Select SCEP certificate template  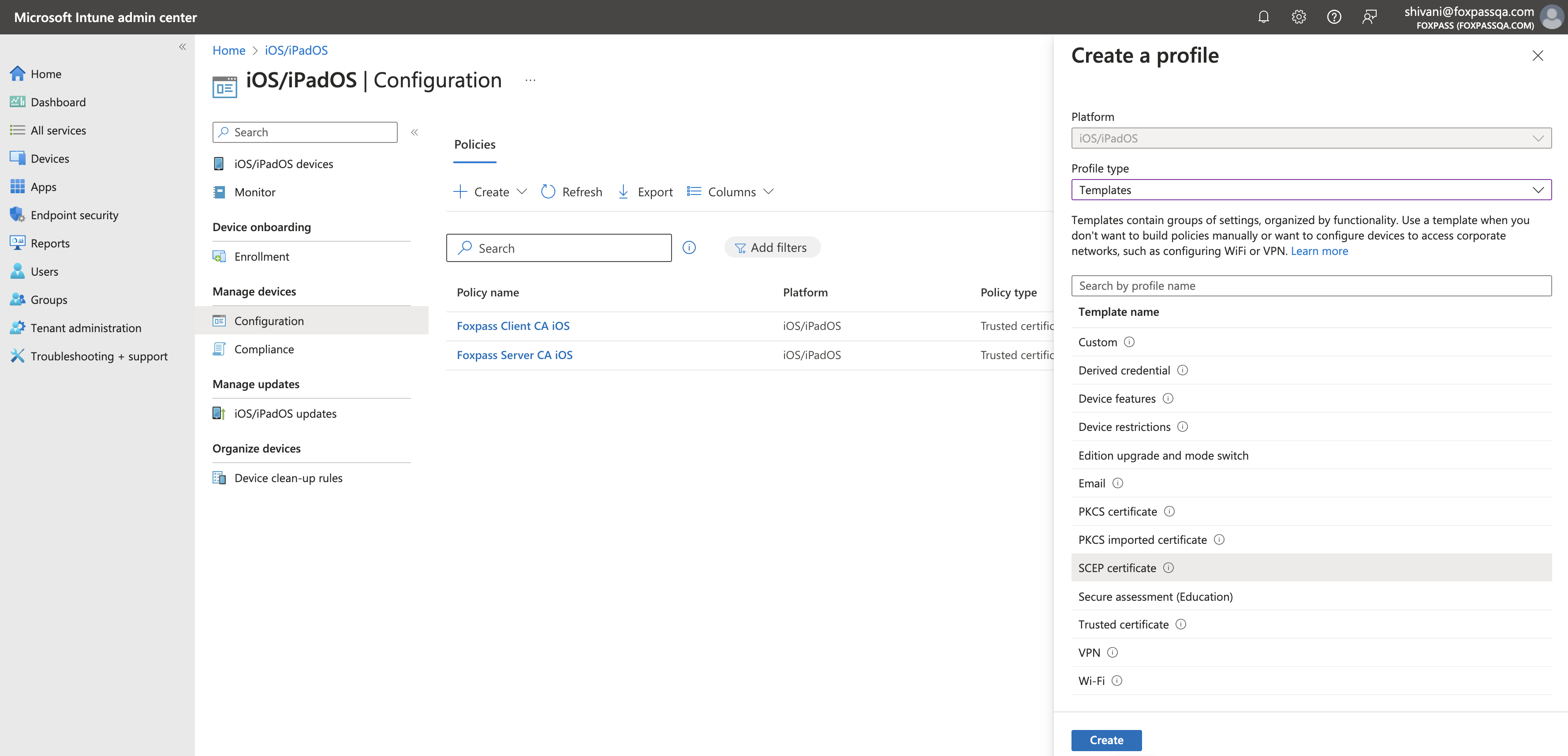tap(1116, 567)
